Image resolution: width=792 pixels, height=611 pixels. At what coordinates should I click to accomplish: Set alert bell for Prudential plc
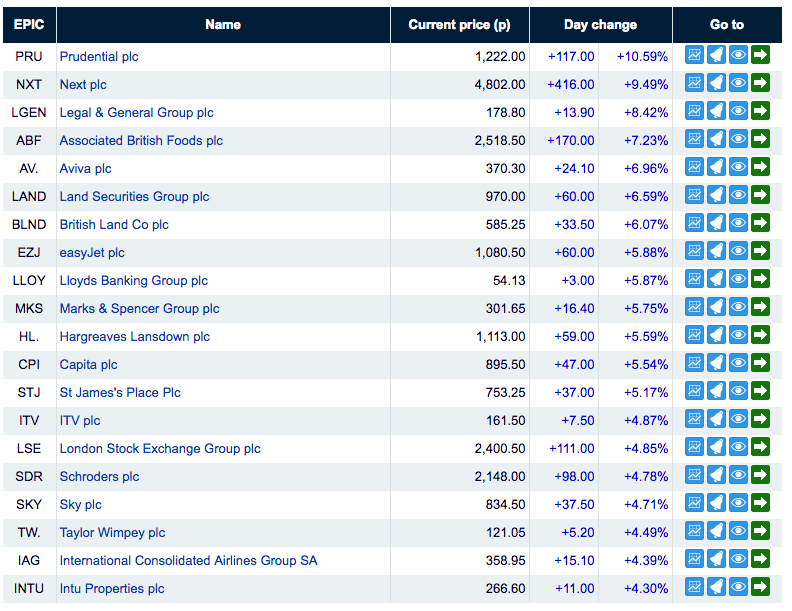716,55
